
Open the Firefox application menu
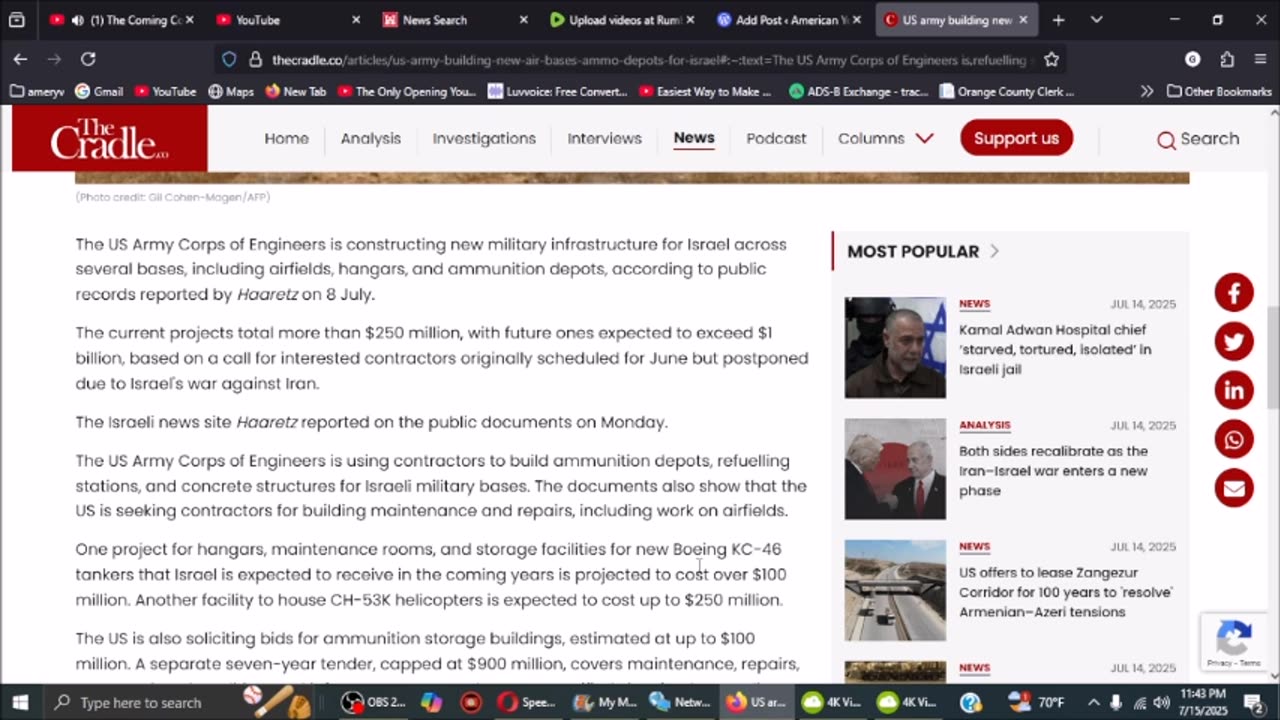[1260, 59]
